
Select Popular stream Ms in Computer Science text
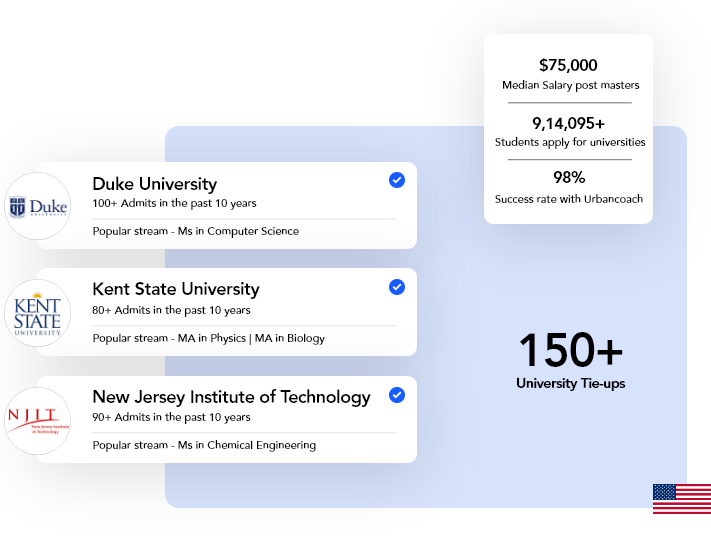pos(196,231)
